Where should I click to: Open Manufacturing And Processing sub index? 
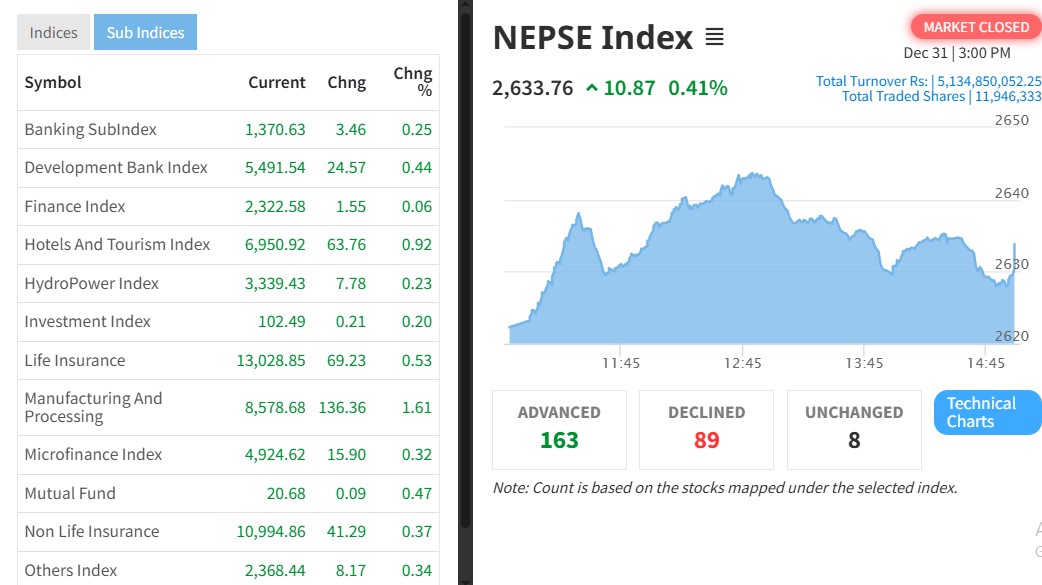93,407
